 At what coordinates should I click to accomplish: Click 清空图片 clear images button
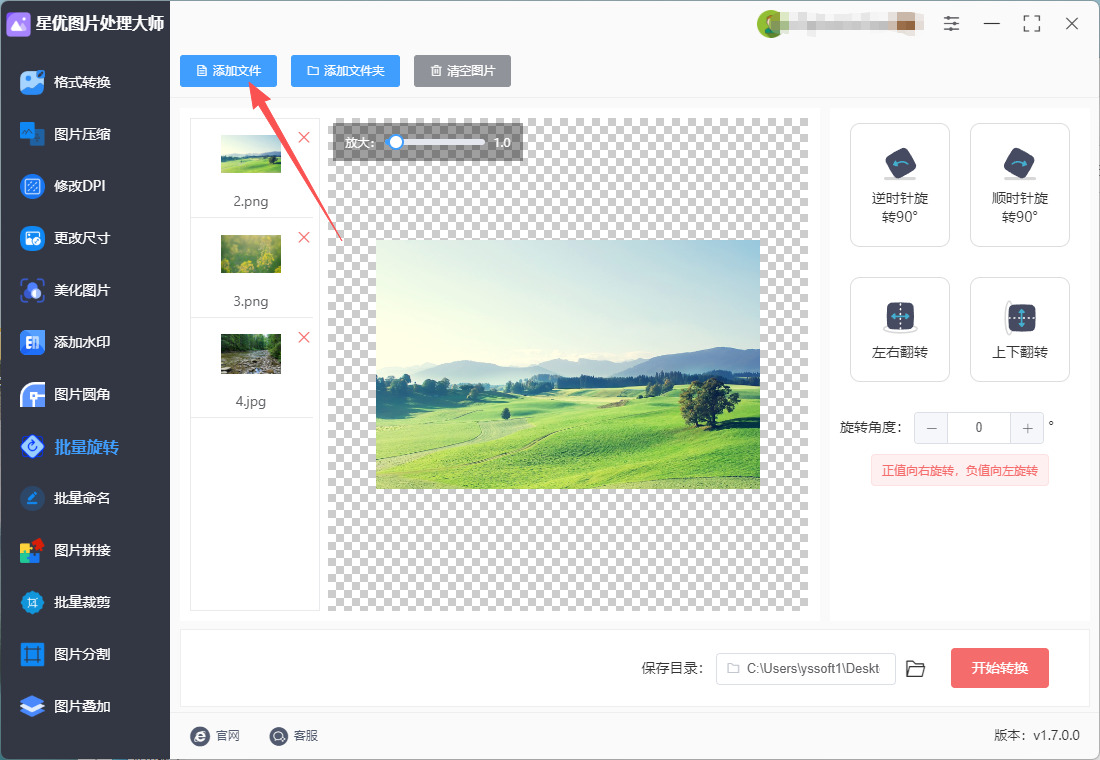[462, 71]
